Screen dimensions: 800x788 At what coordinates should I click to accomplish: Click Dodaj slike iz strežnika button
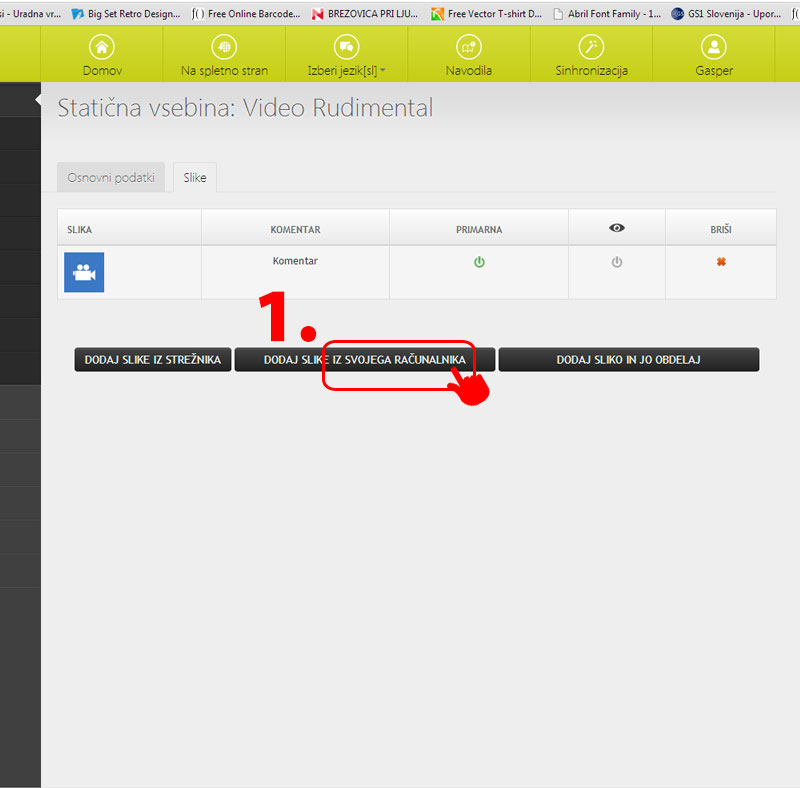coord(153,360)
